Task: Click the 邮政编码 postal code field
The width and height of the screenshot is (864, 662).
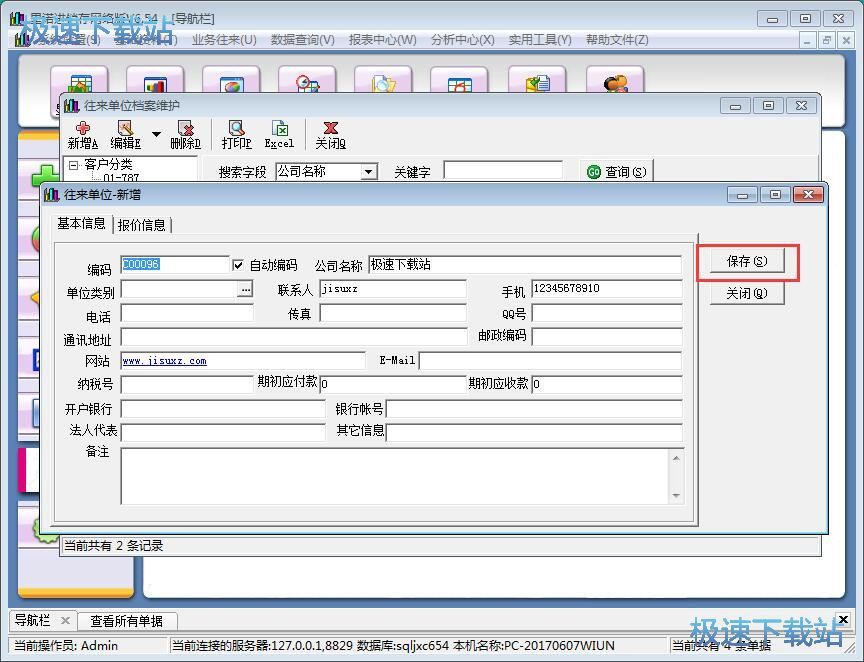Action: coord(607,337)
